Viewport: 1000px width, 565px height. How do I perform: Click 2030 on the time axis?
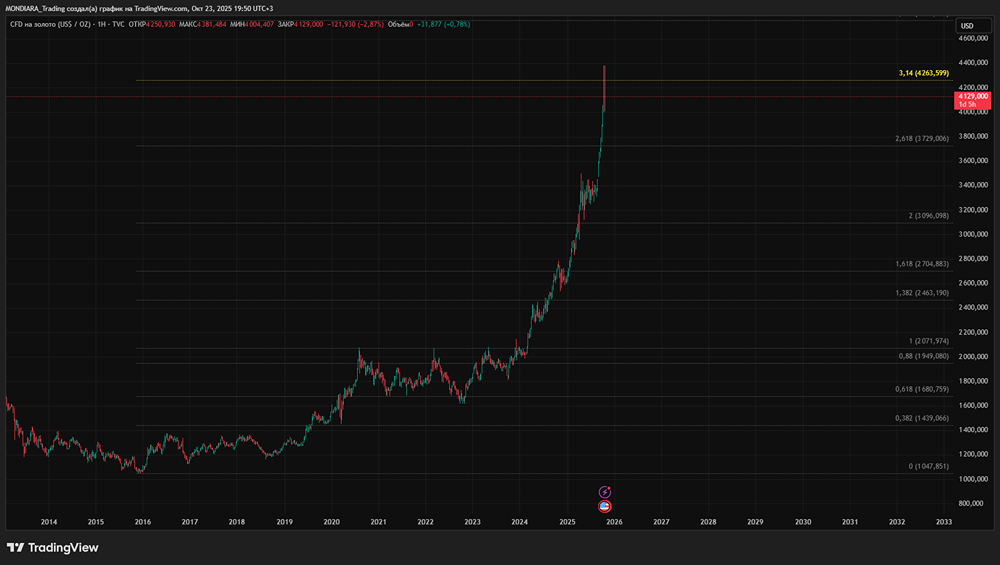[x=803, y=522]
